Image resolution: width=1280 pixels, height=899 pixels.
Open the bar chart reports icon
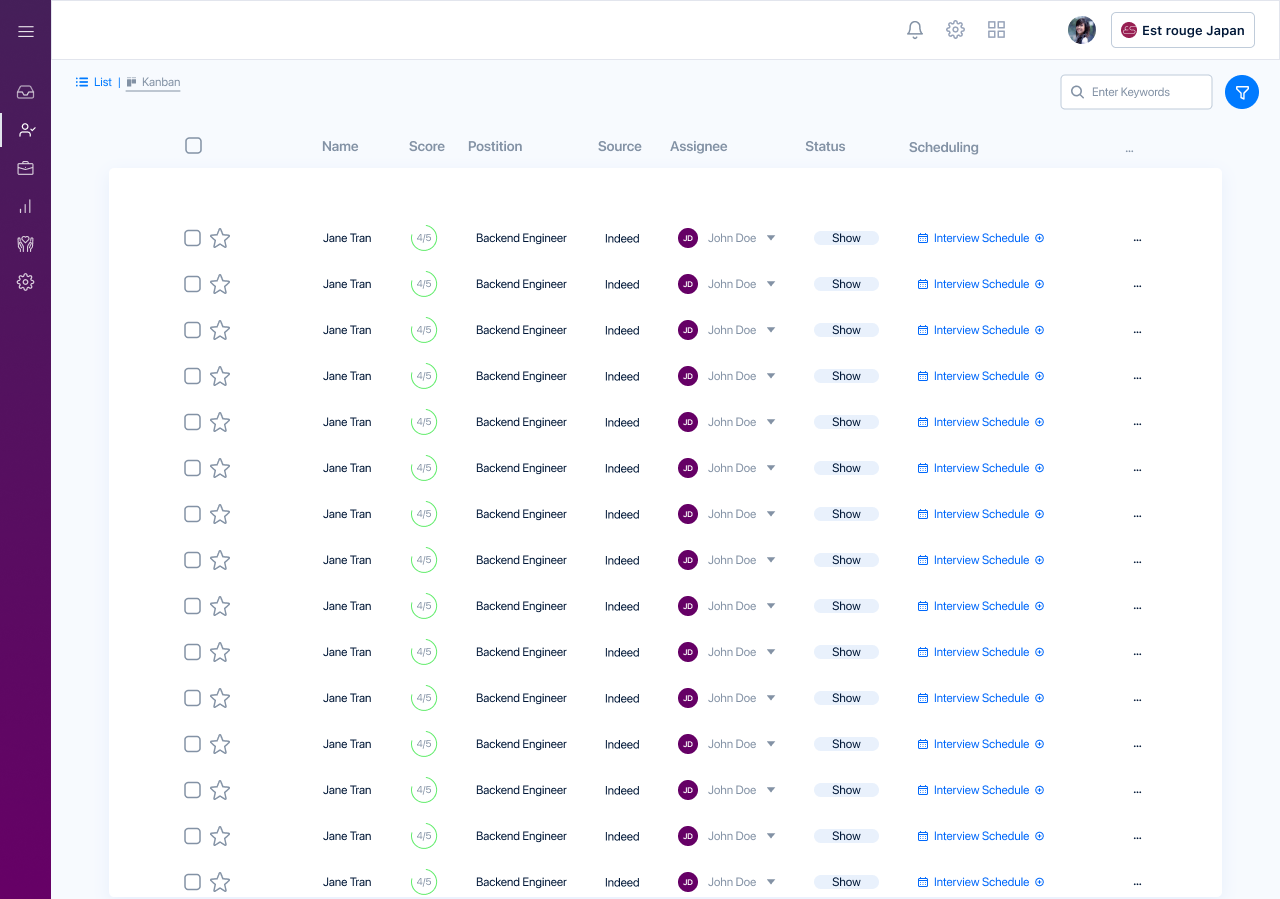pos(26,206)
